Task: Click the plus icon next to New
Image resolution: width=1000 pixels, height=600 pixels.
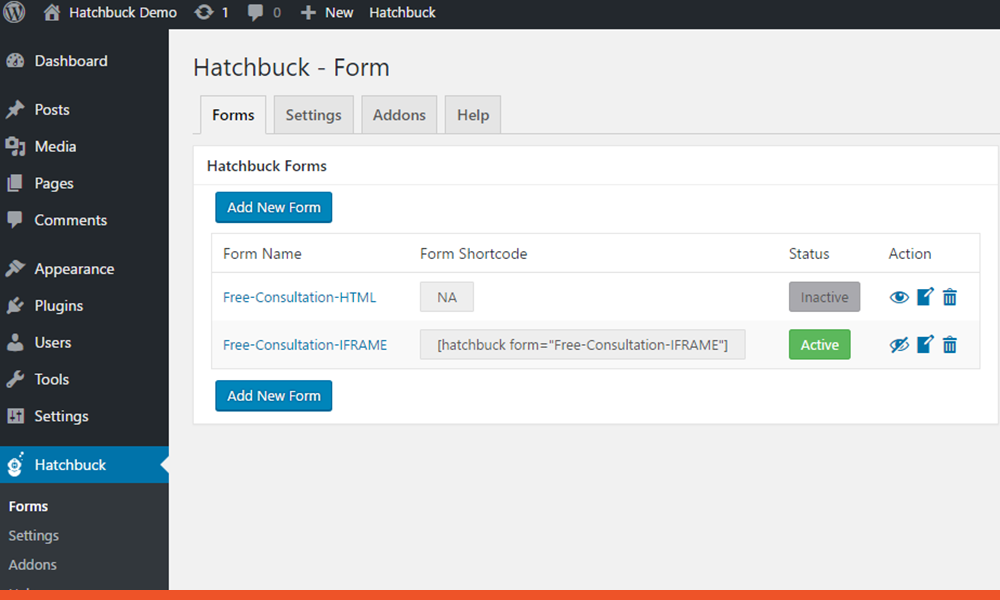Action: [x=308, y=13]
